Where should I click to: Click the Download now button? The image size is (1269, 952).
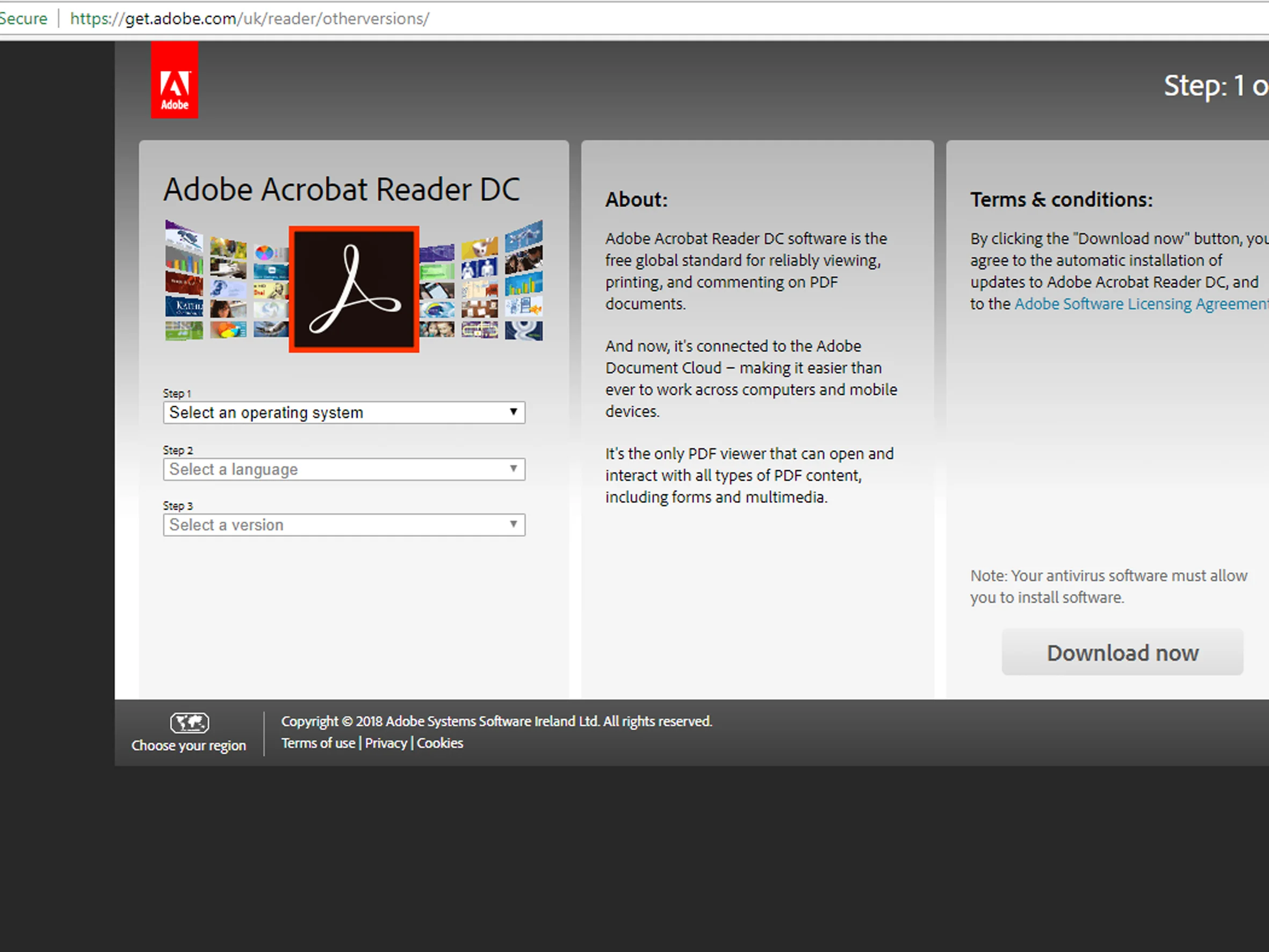(x=1122, y=652)
